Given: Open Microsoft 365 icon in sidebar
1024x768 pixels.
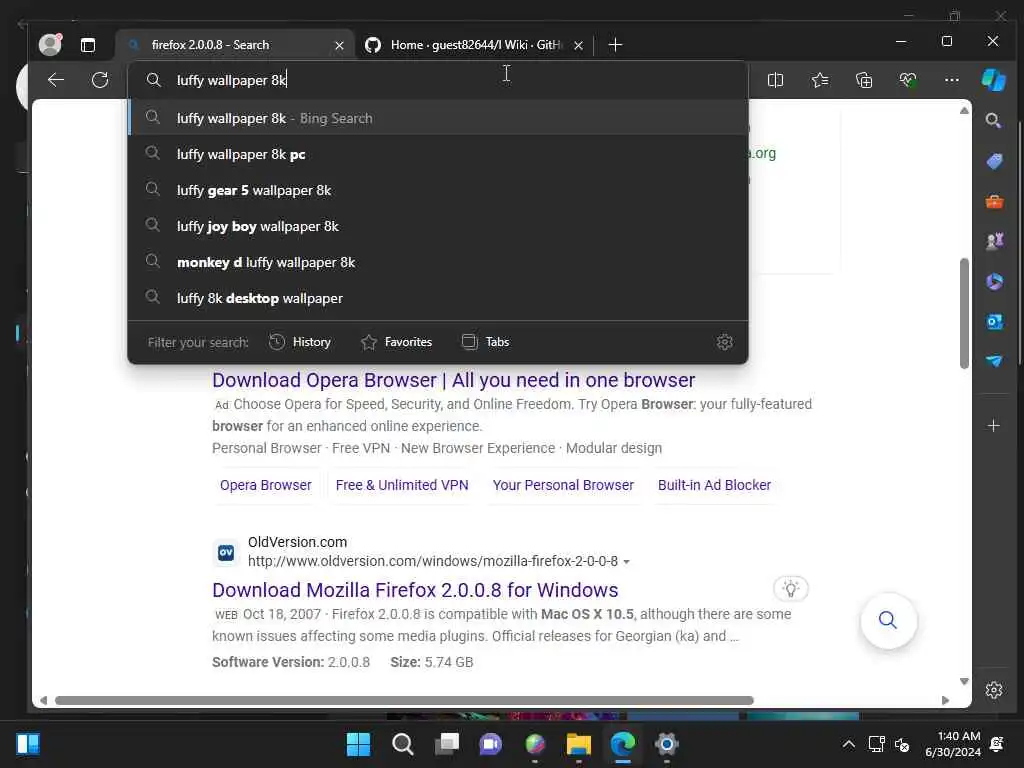Looking at the screenshot, I should (994, 281).
